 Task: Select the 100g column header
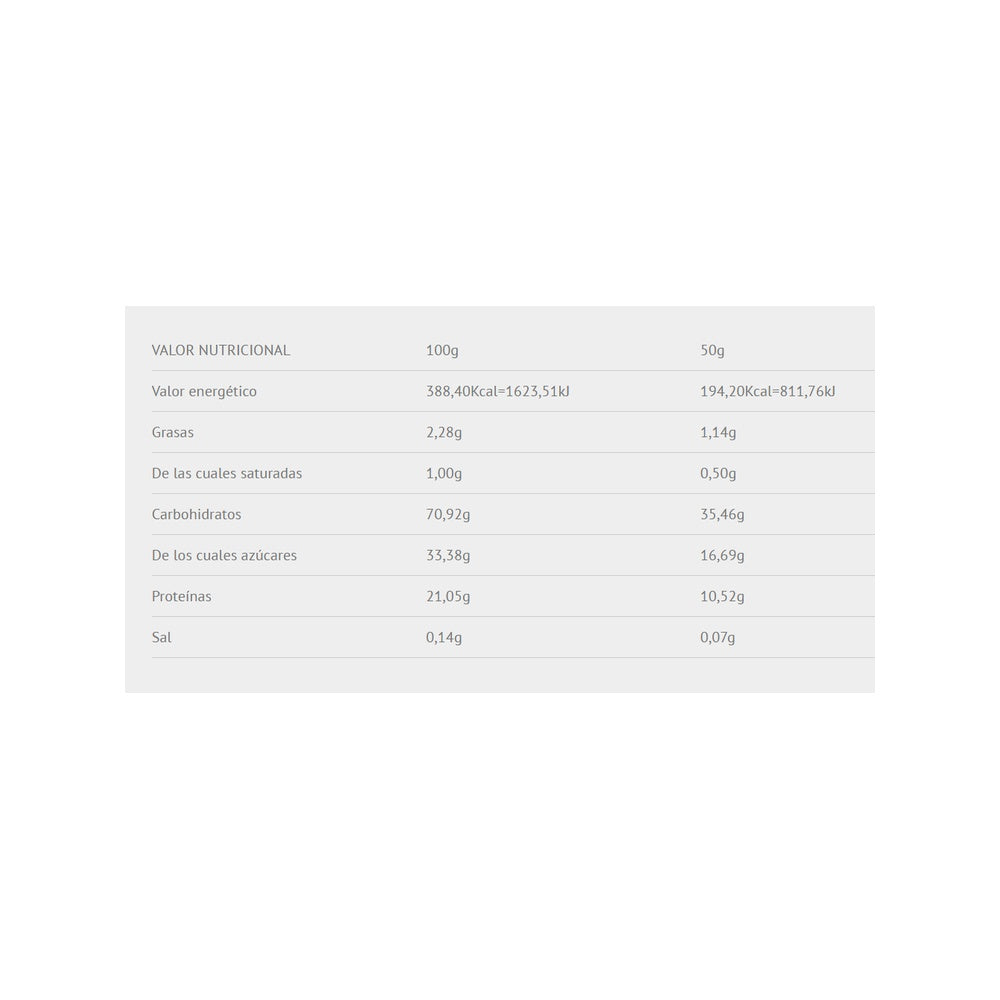tap(441, 350)
